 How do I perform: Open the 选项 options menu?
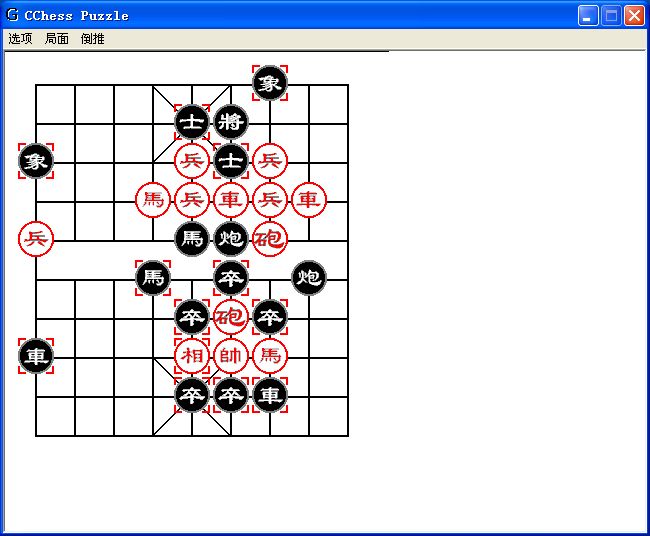(x=20, y=39)
